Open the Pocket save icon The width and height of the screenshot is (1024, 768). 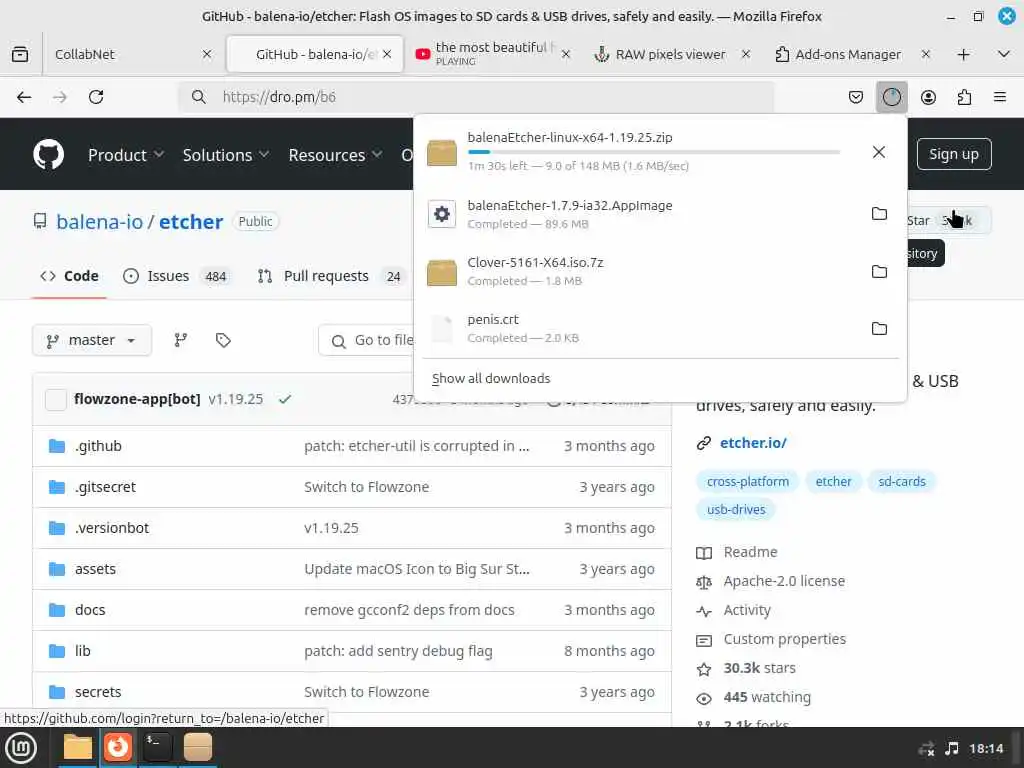(x=856, y=97)
